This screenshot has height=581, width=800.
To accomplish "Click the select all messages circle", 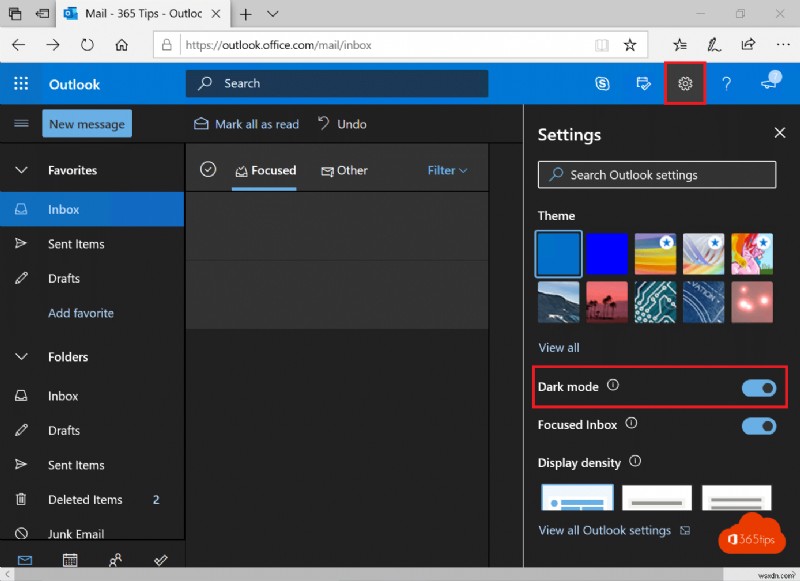I will 208,169.
